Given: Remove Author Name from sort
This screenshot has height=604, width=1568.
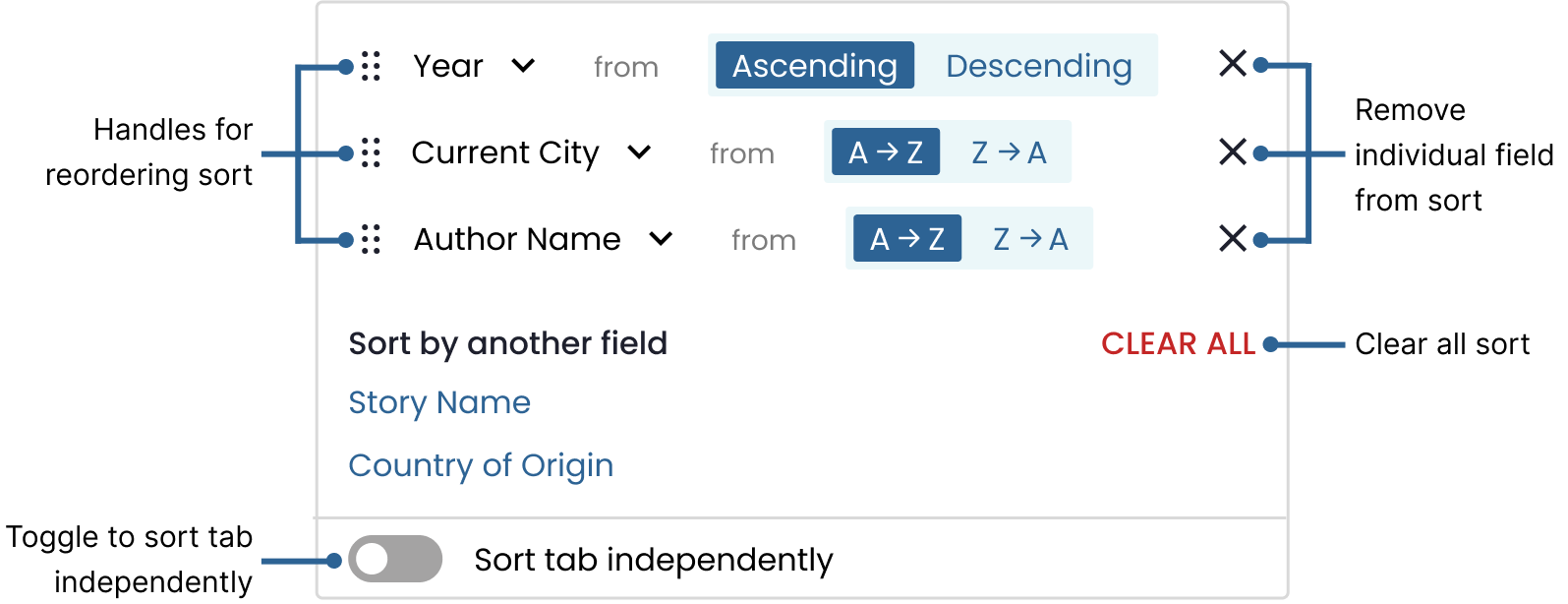Looking at the screenshot, I should coord(1232,238).
